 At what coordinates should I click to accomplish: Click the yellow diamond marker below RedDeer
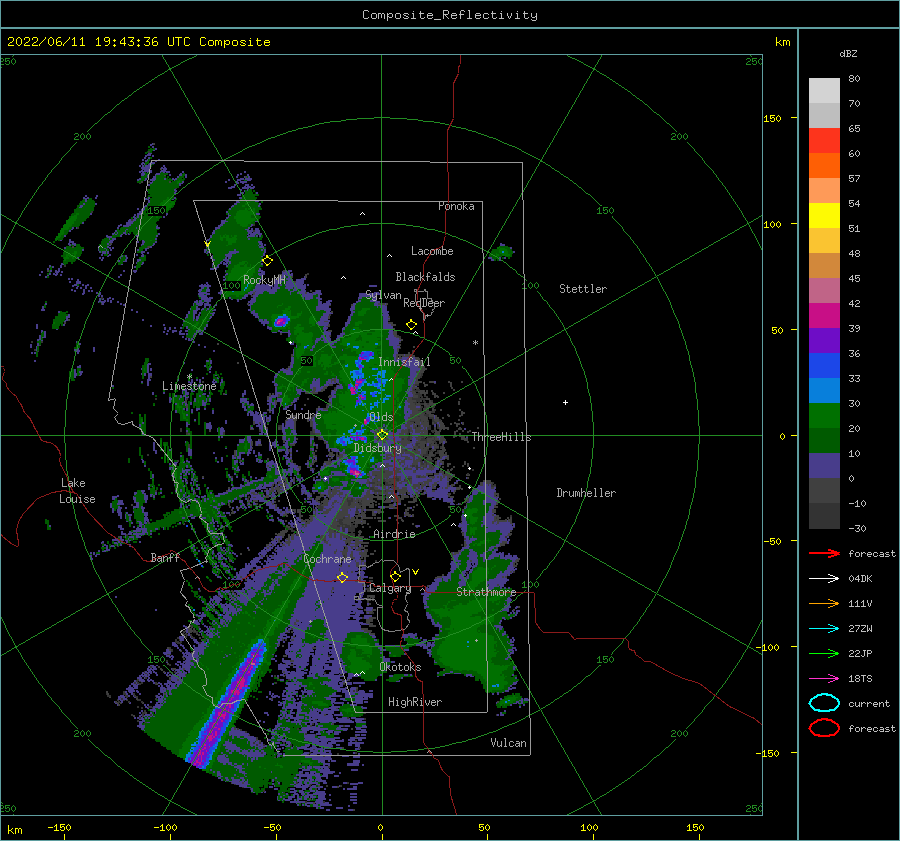coord(412,325)
